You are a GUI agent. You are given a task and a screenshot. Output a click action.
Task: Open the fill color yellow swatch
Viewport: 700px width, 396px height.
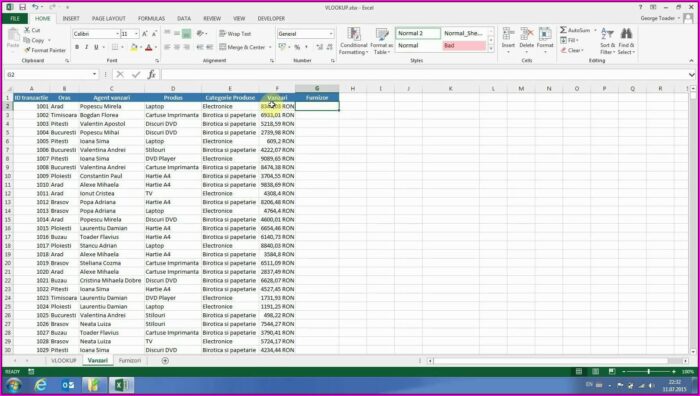tap(133, 47)
